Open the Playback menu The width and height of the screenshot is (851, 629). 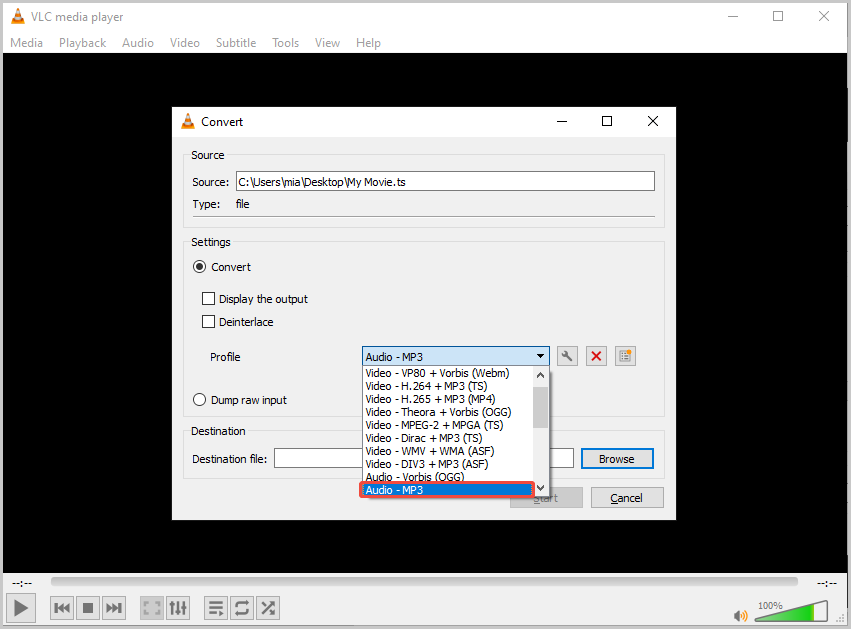pyautogui.click(x=82, y=43)
